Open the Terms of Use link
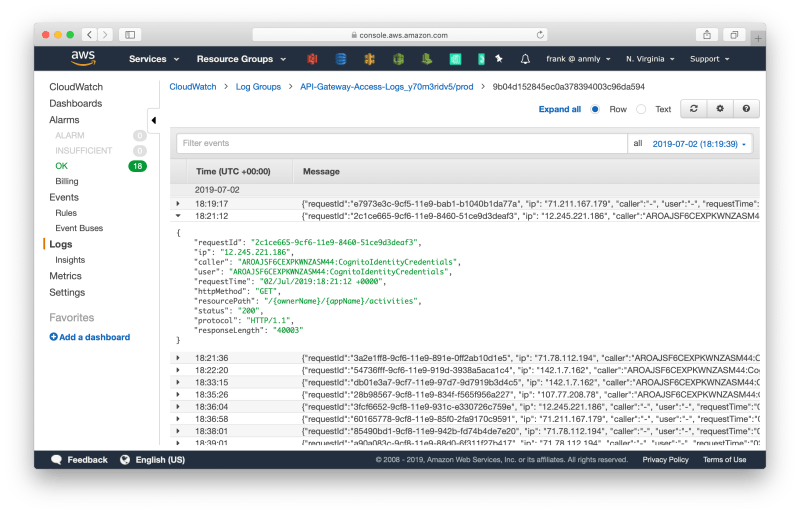 [x=724, y=459]
